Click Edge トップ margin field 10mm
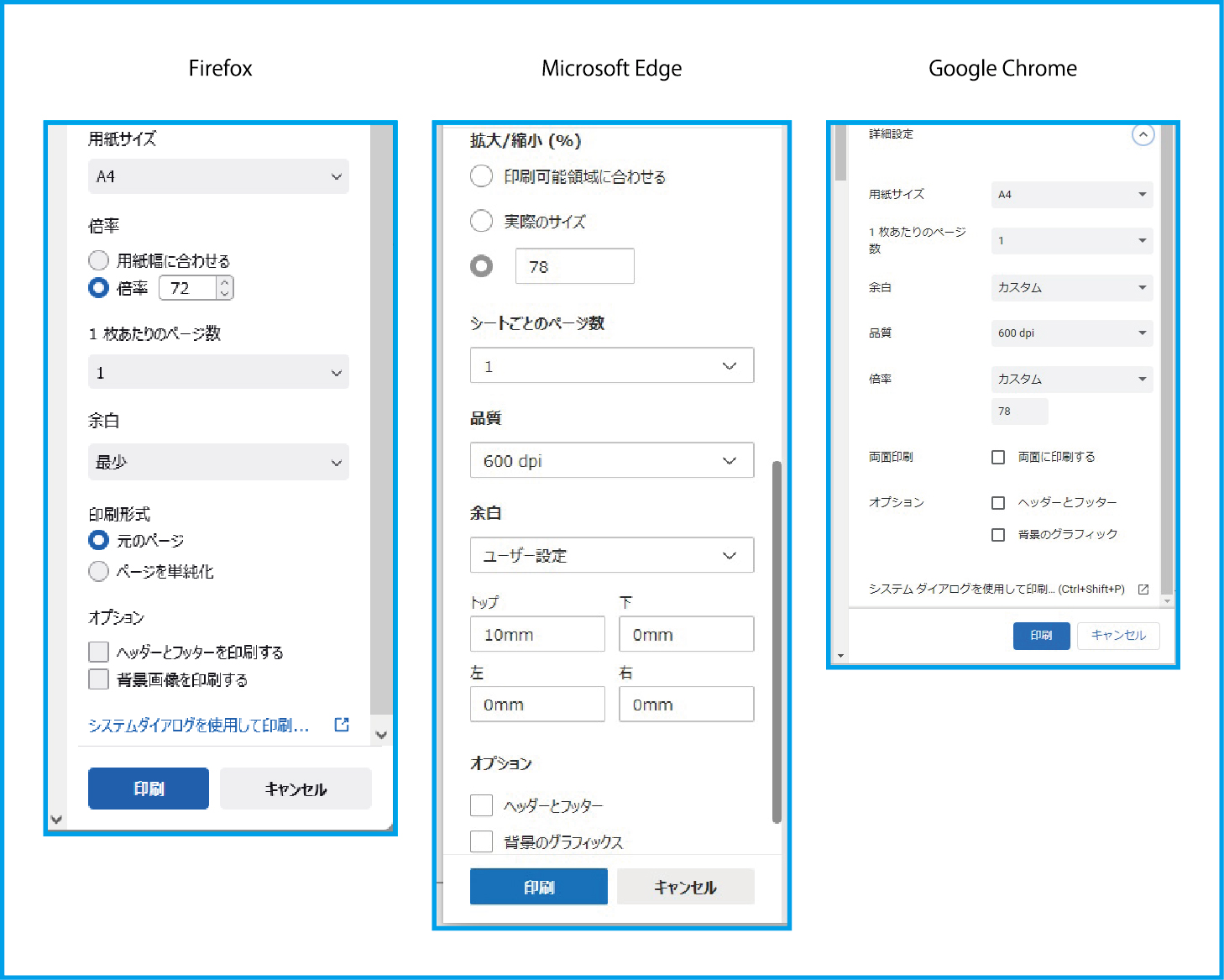The image size is (1224, 980). 537,634
